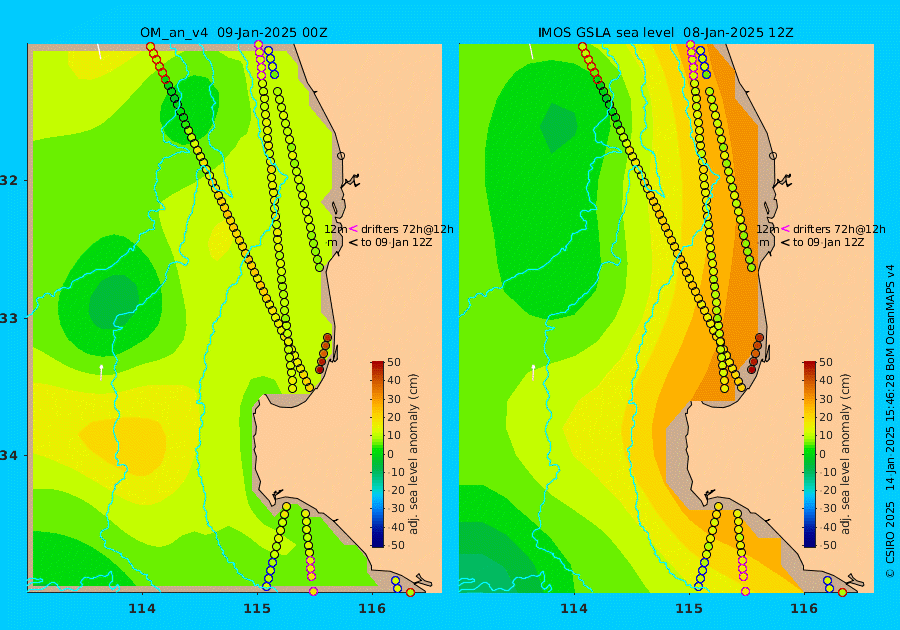Click the magenta-outlined circle on IMOS GSLA bottom axis
The image size is (900, 630).
click(x=746, y=592)
